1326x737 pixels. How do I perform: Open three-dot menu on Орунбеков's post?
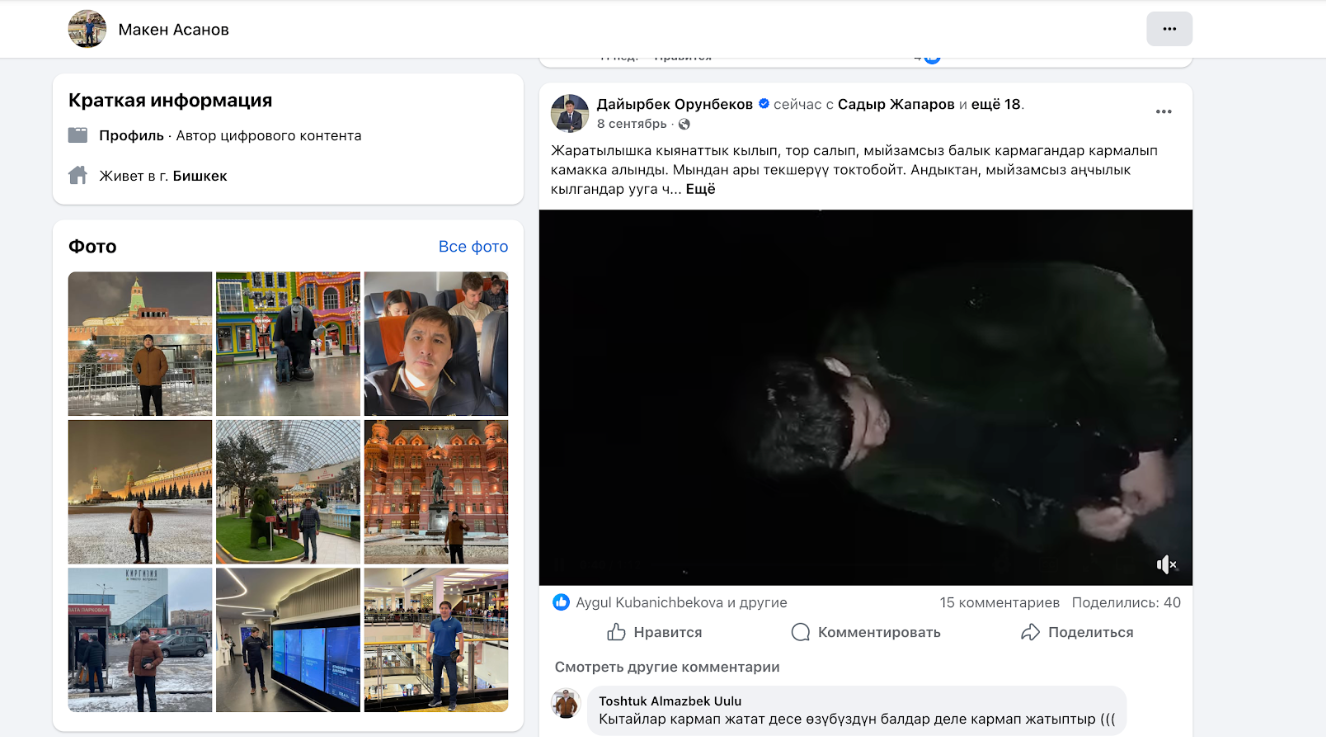pyautogui.click(x=1163, y=112)
